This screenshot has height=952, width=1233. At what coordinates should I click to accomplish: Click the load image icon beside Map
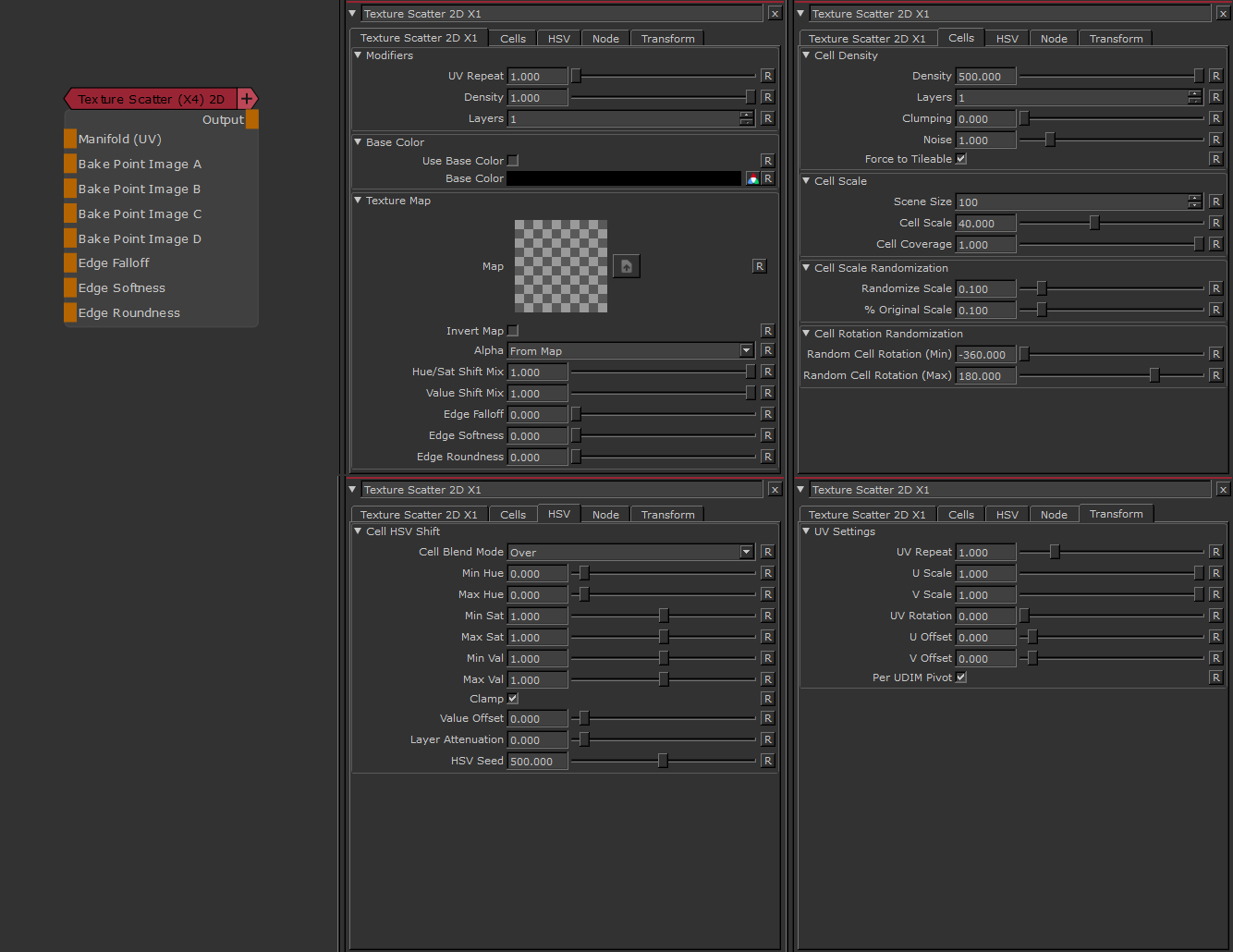pos(626,266)
